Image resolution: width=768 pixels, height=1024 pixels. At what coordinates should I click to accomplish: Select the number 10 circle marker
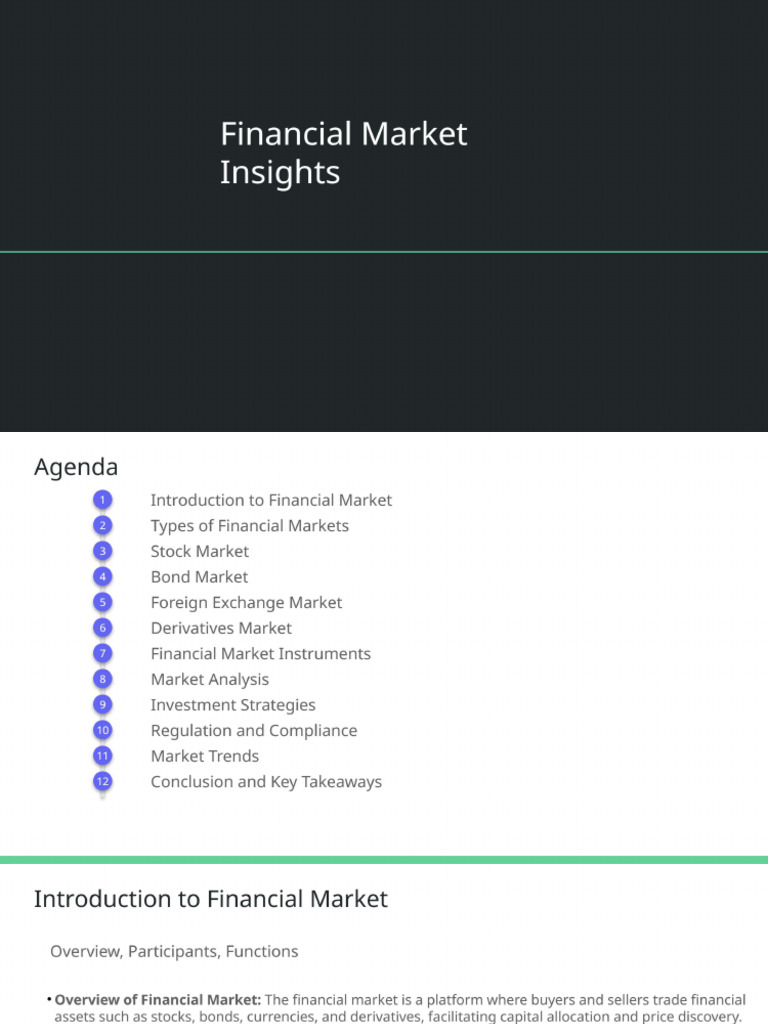(x=102, y=730)
